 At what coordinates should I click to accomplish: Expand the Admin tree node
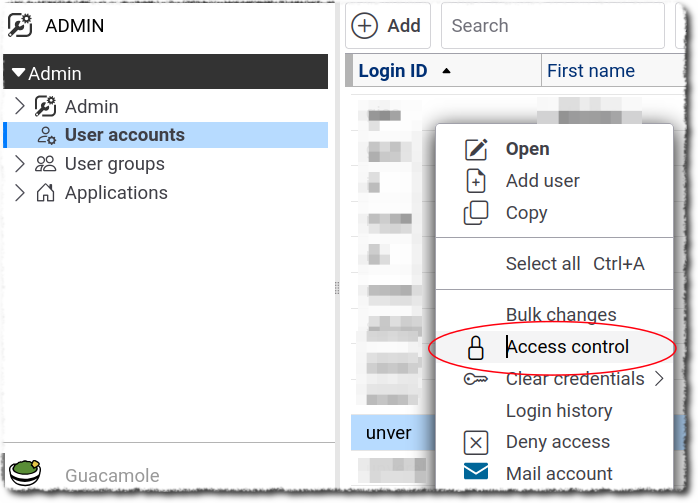click(x=20, y=106)
